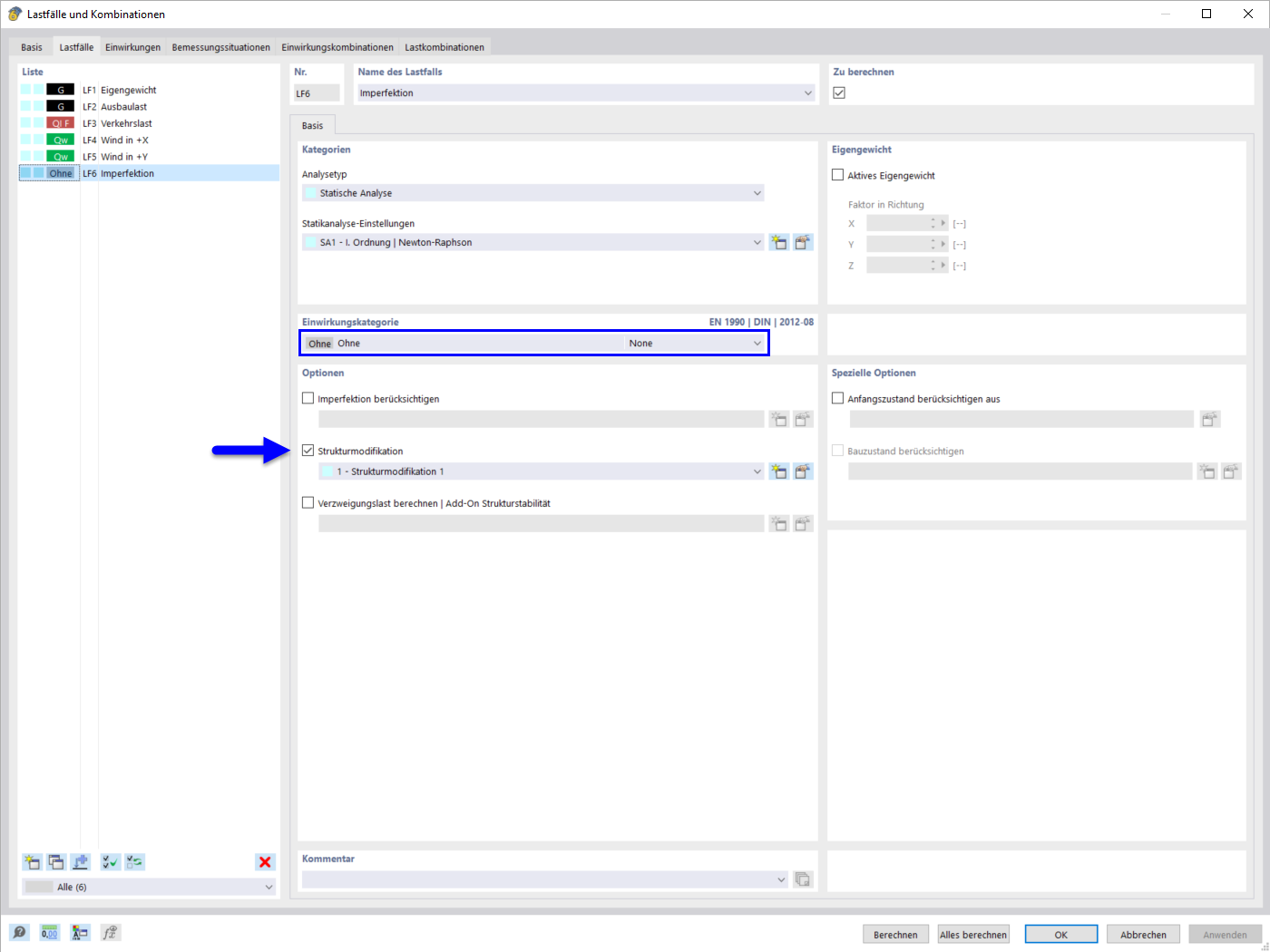The width and height of the screenshot is (1270, 952).
Task: Click green Qw swatch of LF4
Action: point(60,140)
